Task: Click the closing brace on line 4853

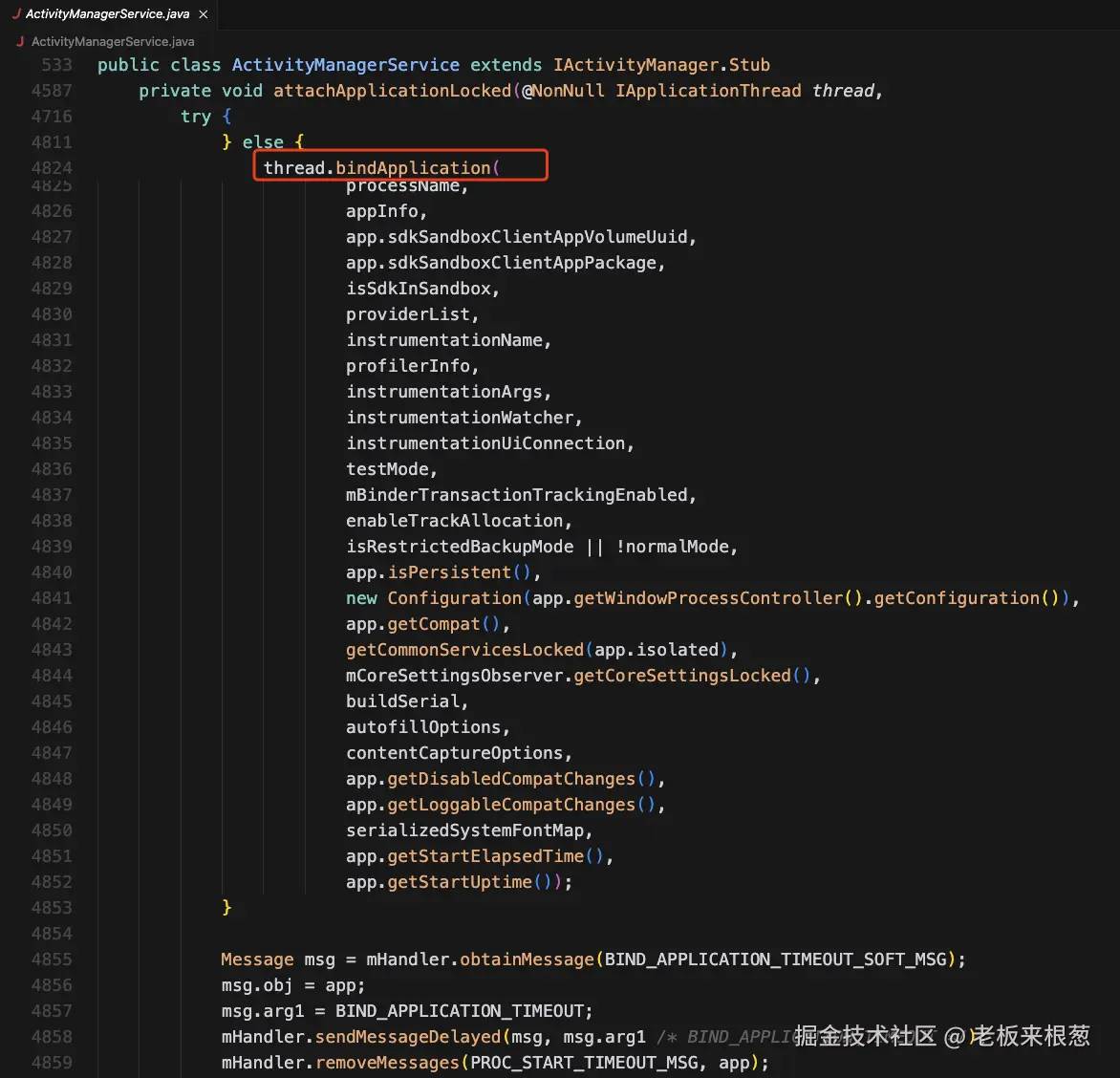Action: [x=226, y=908]
